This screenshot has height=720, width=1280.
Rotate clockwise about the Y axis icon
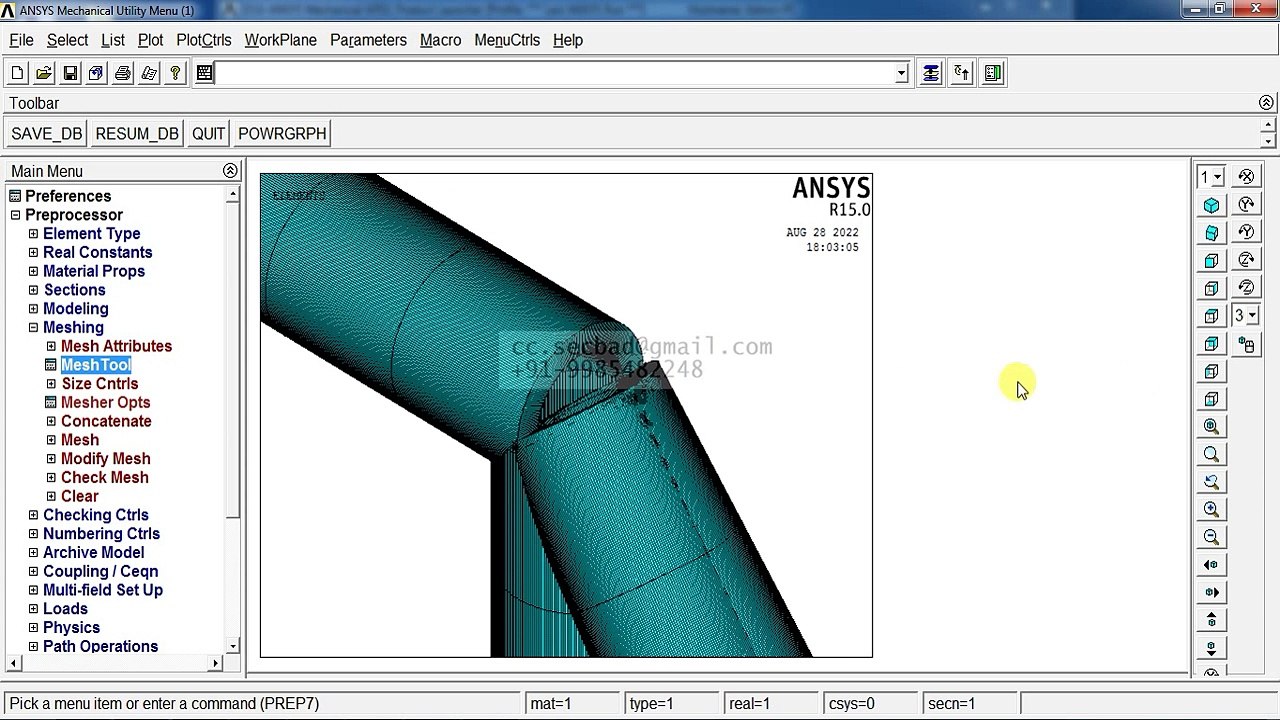1246,204
